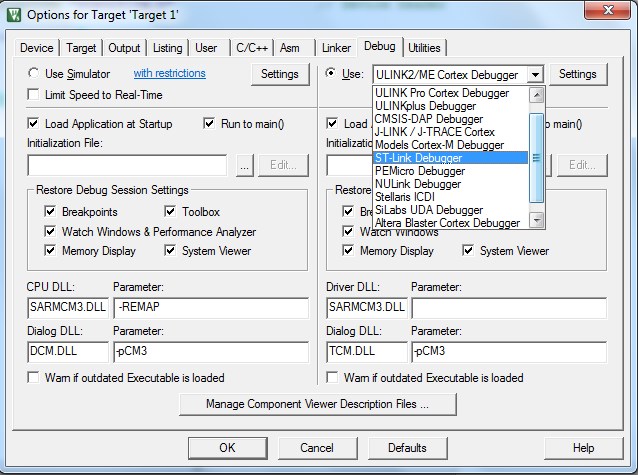
Task: Click the debugger list scrollbar thumb
Action: tap(537, 158)
